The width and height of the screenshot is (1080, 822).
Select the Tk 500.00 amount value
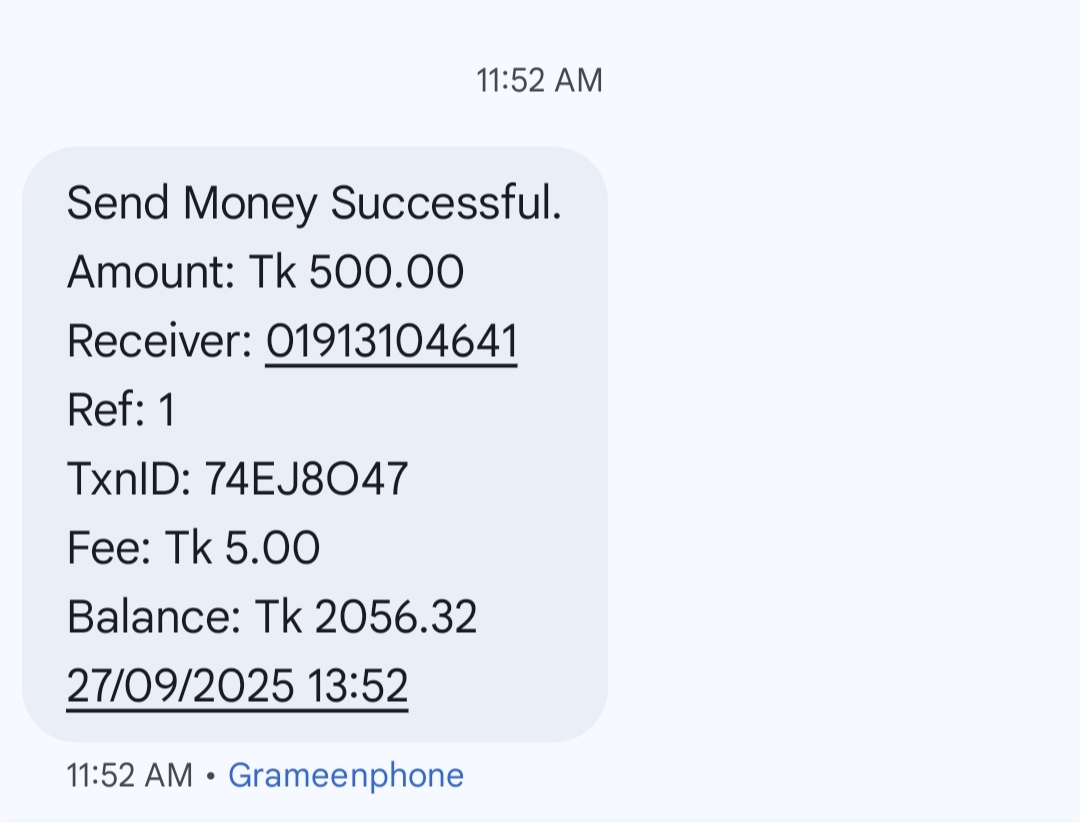point(357,273)
